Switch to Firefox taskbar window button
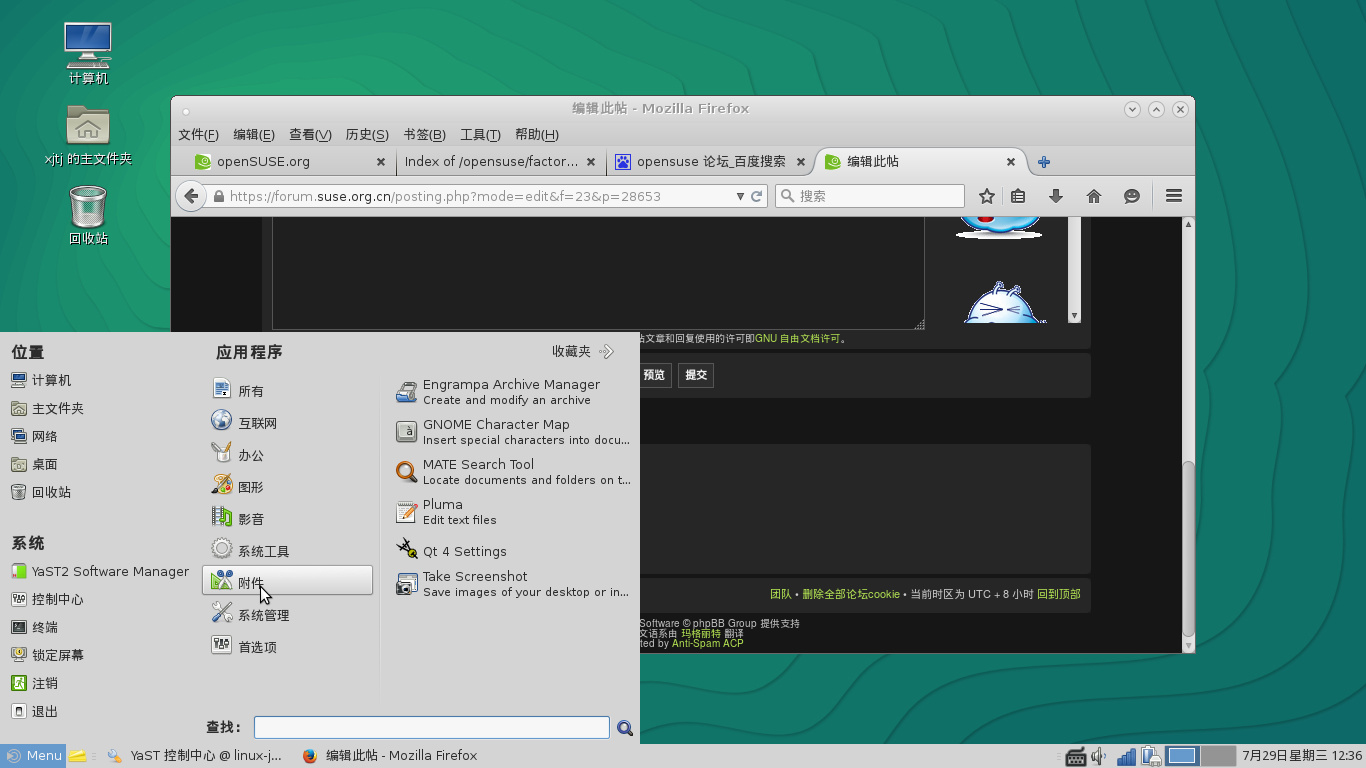Image resolution: width=1366 pixels, height=768 pixels. (390, 755)
